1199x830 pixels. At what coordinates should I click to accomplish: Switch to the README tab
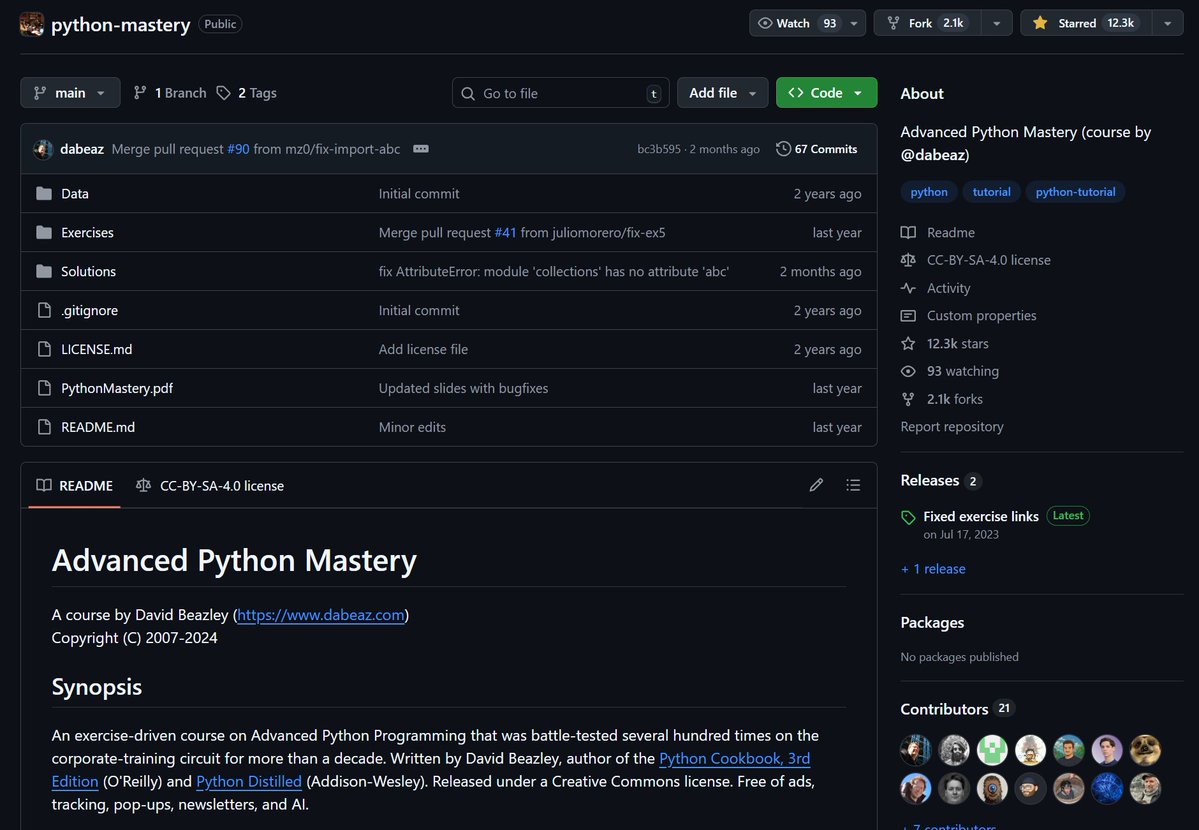pyautogui.click(x=75, y=486)
